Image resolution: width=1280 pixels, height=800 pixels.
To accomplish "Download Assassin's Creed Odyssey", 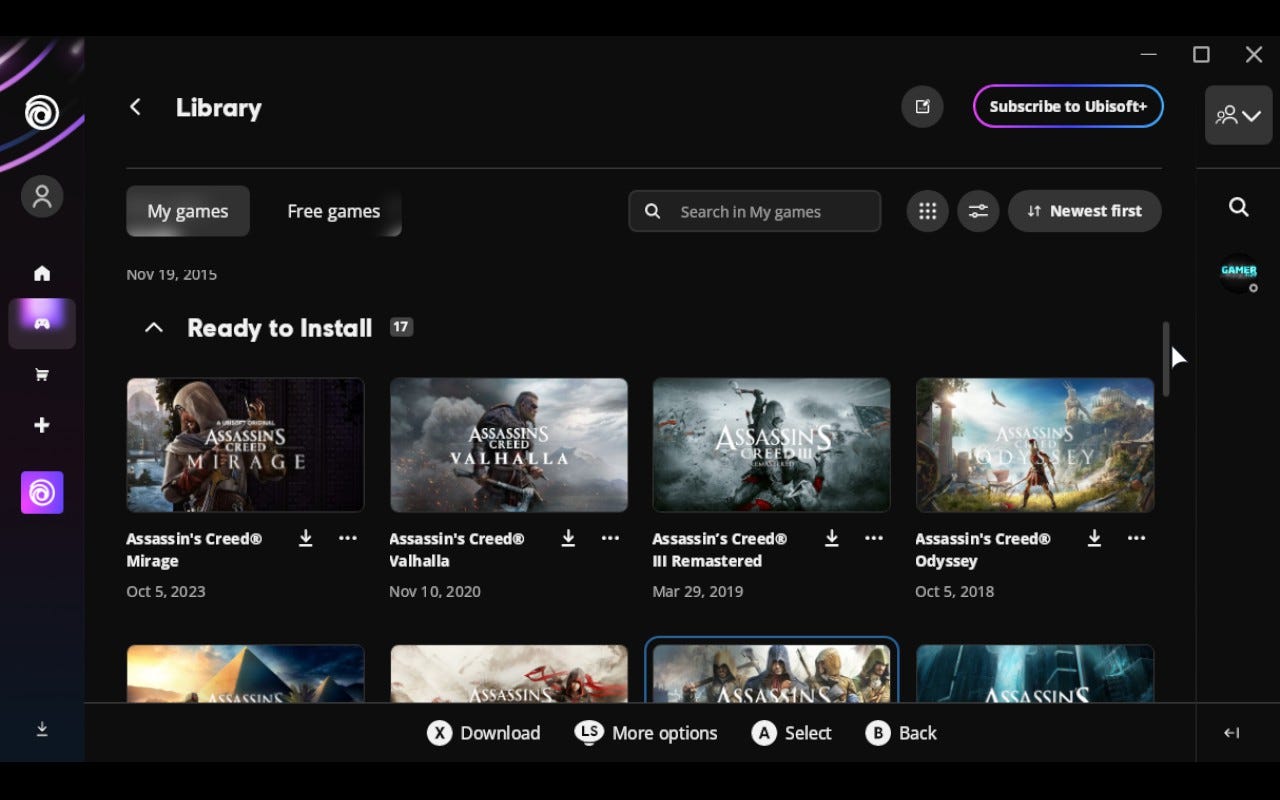I will 1094,538.
